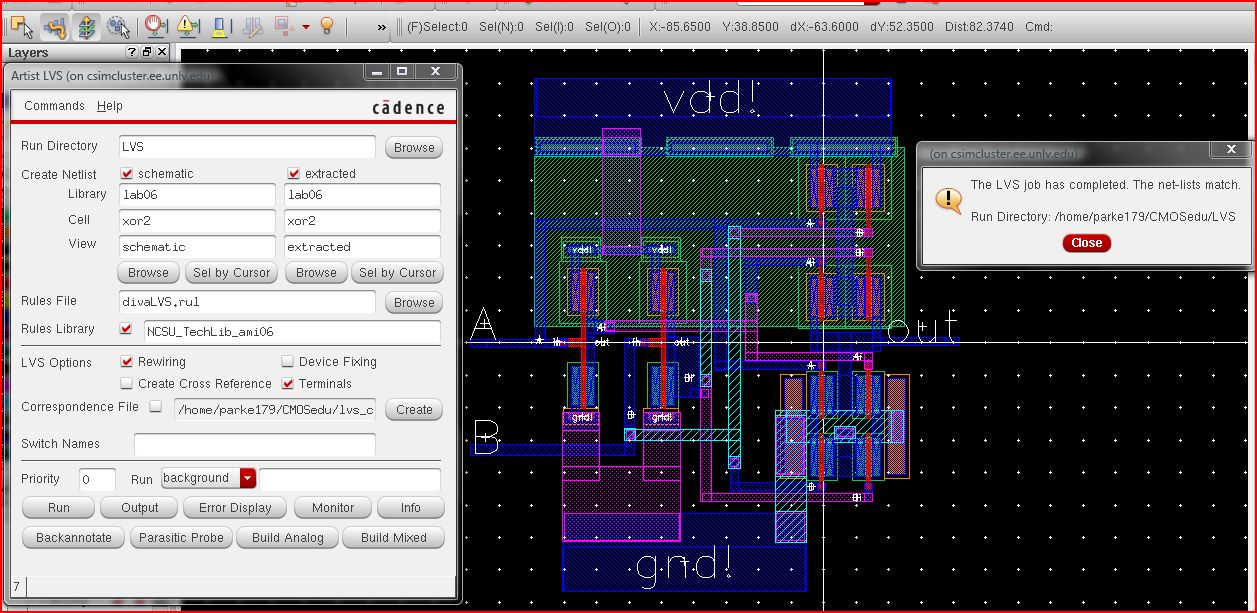Viewport: 1257px width, 613px height.
Task: Click the orange and blue path toolbar icon
Action: click(54, 26)
